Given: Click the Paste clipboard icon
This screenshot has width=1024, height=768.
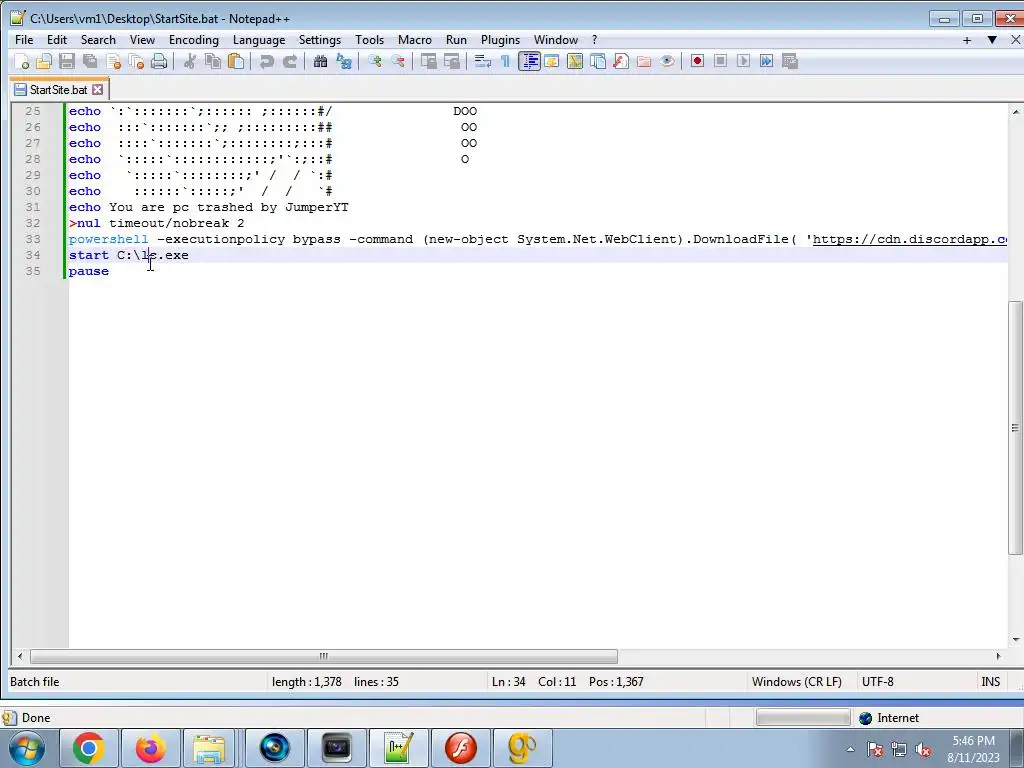Looking at the screenshot, I should [236, 61].
